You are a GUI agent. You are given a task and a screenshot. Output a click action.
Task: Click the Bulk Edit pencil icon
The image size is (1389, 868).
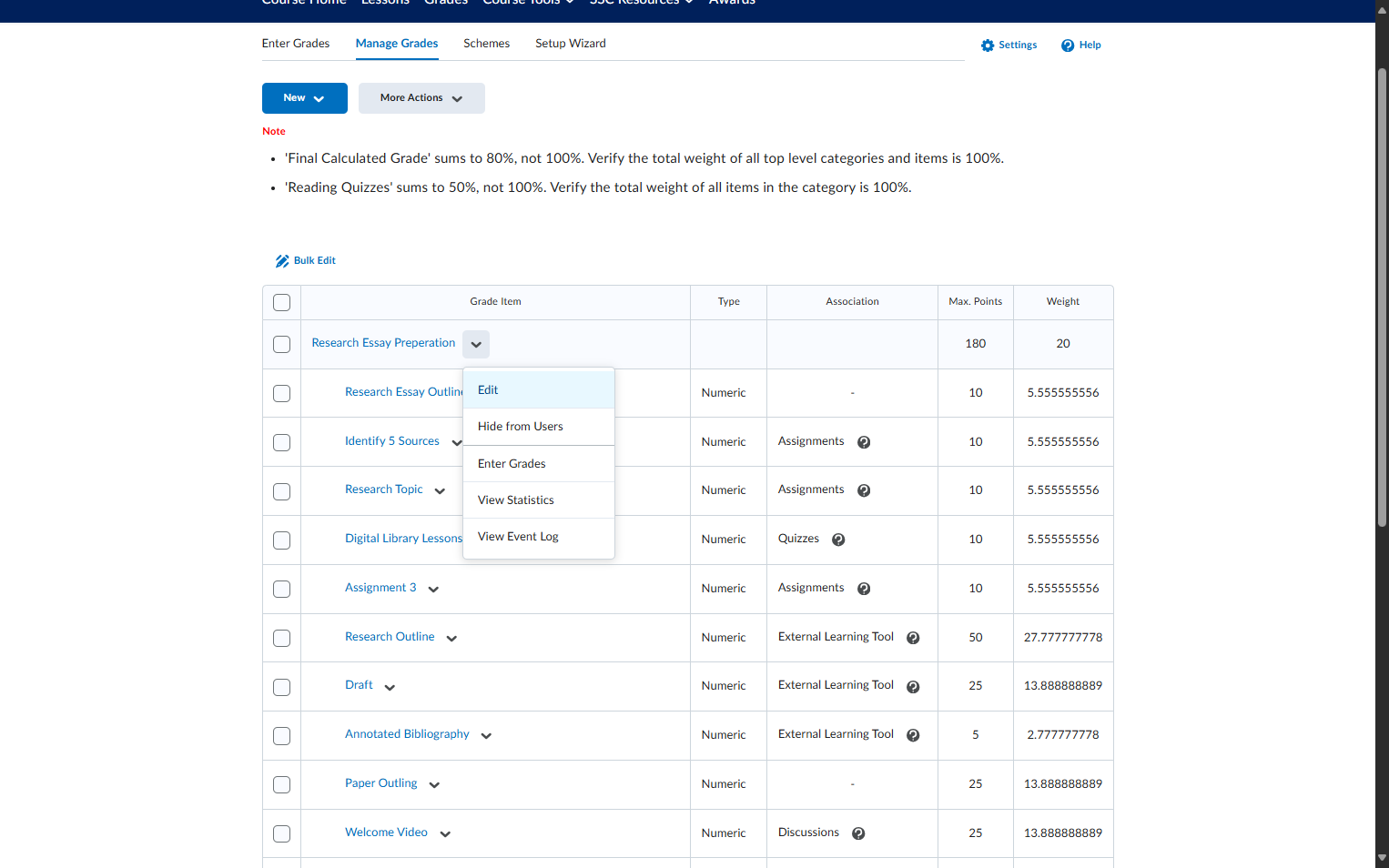coord(282,261)
